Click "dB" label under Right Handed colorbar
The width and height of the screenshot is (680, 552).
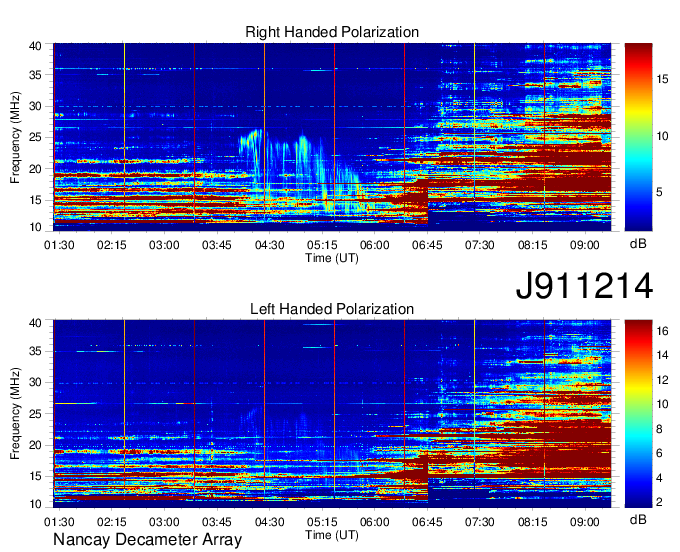point(638,244)
